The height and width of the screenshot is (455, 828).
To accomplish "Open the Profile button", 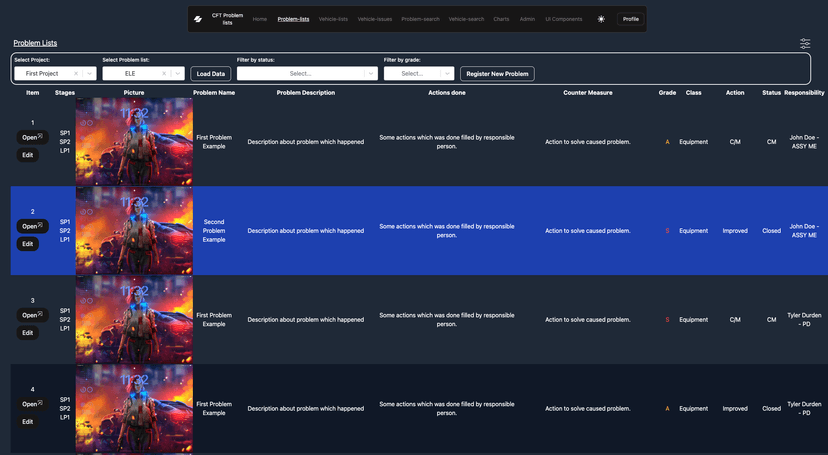I will pos(630,19).
